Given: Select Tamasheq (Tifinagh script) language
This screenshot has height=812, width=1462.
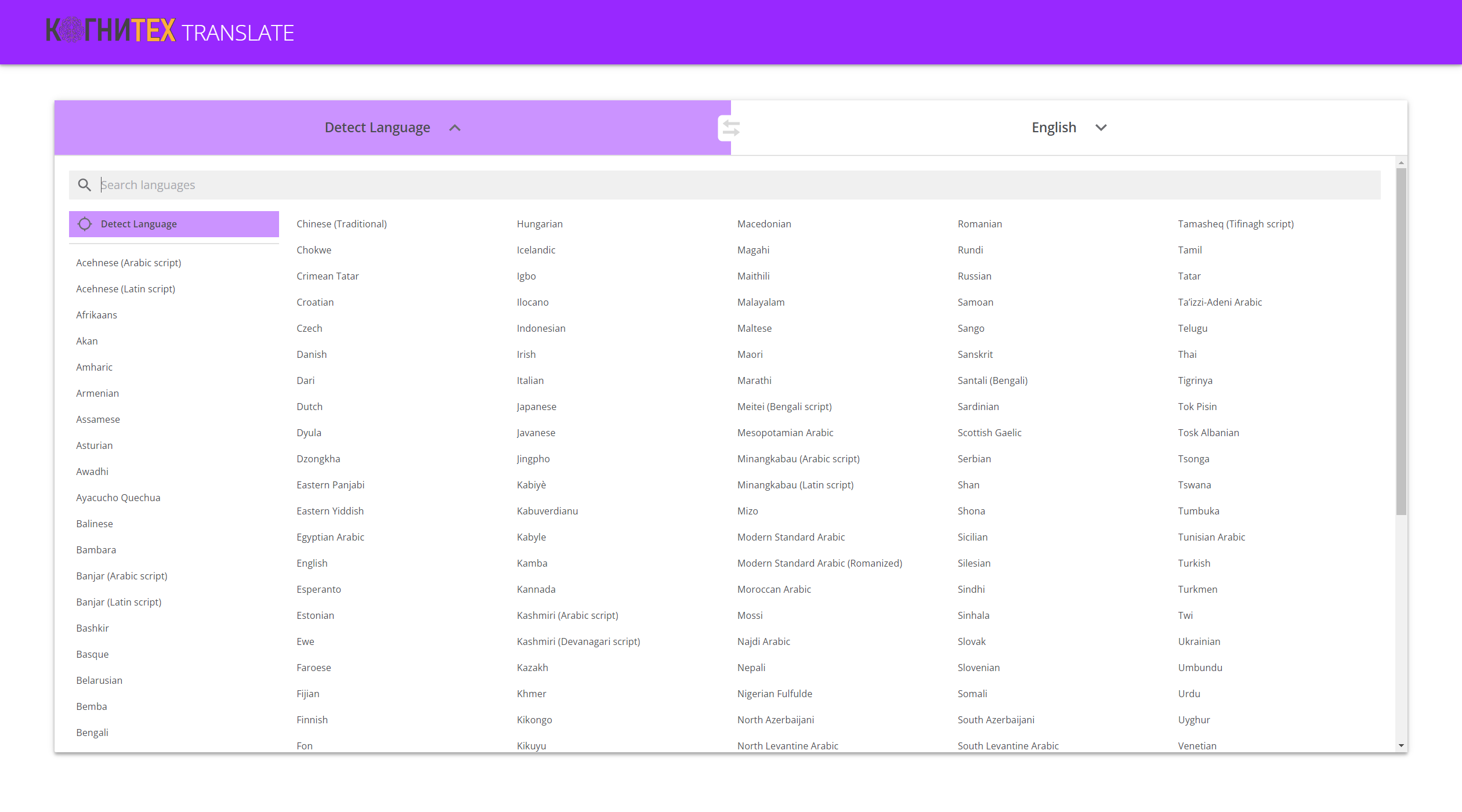Looking at the screenshot, I should click(x=1235, y=224).
